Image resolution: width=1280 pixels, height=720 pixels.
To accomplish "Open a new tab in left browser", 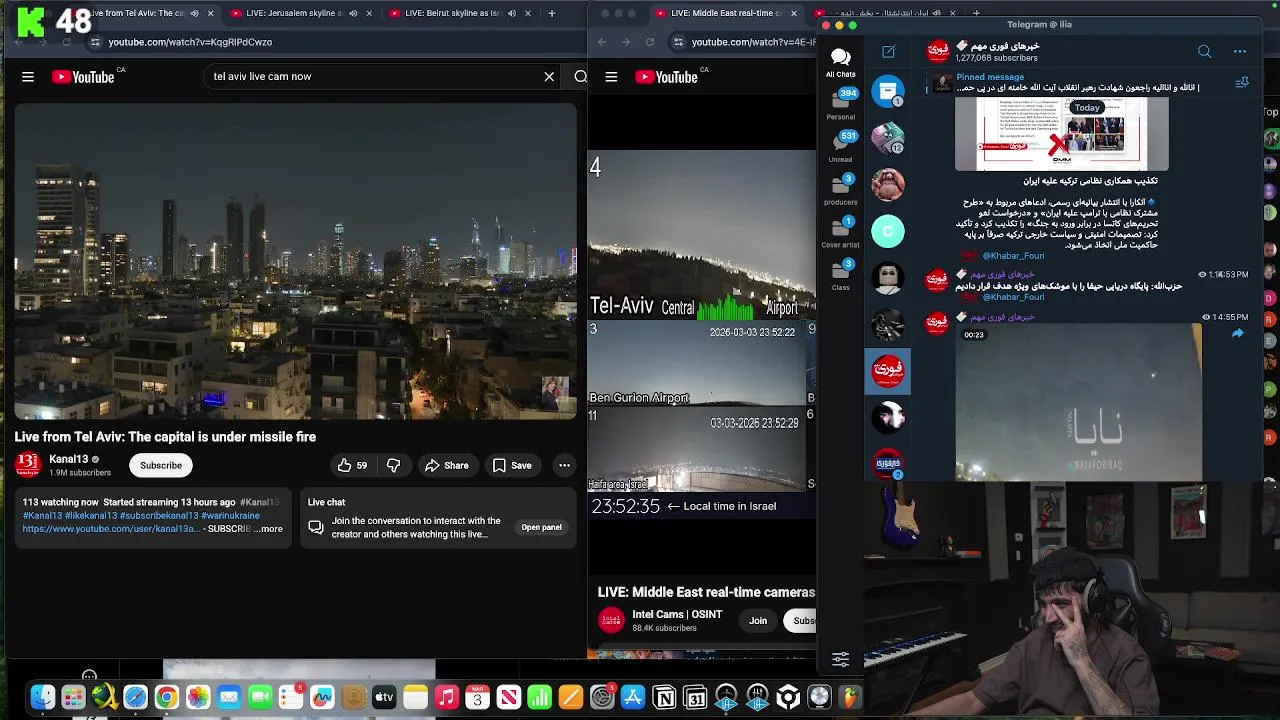I will [x=551, y=13].
